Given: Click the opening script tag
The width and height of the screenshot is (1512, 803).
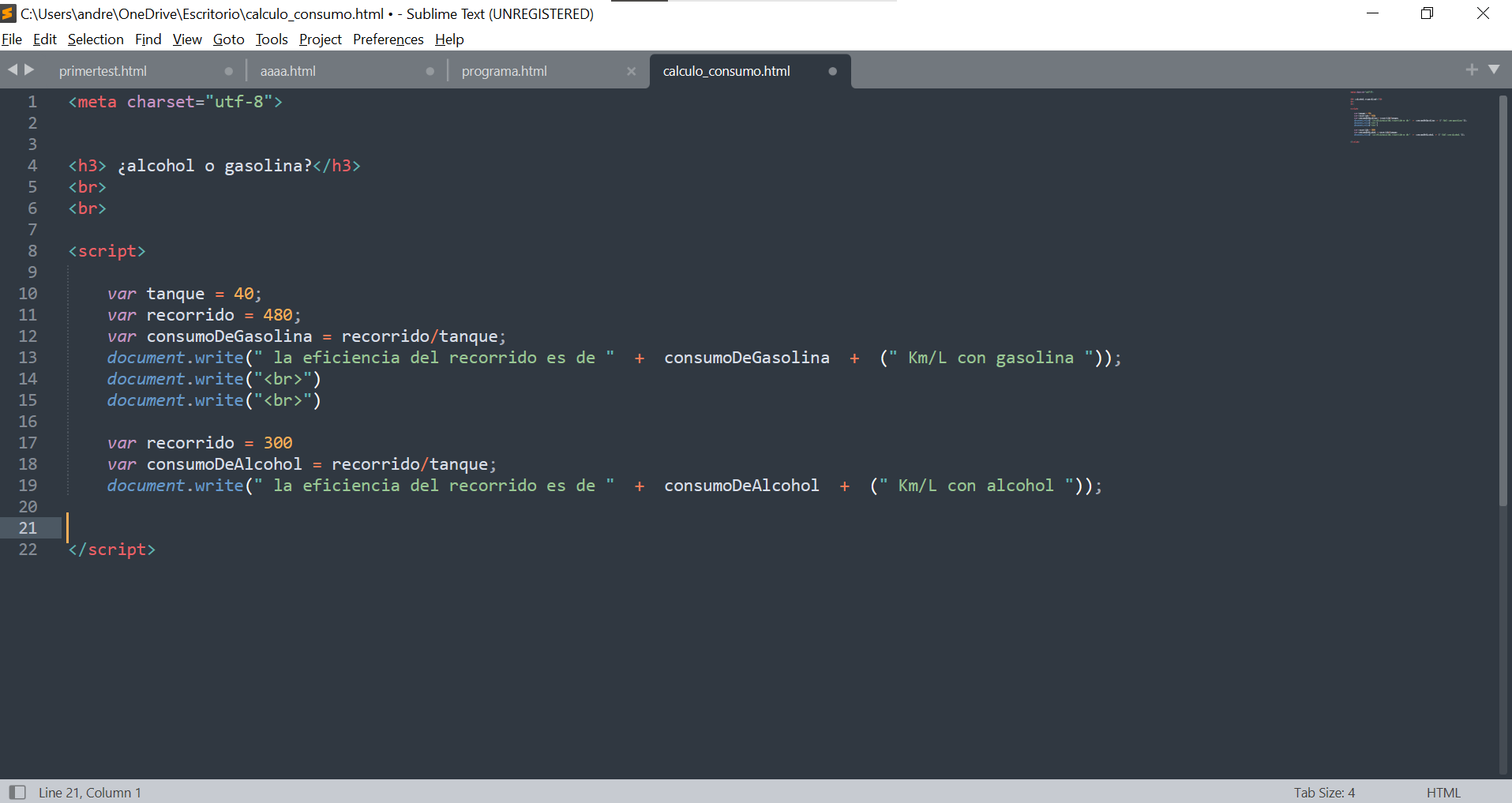Looking at the screenshot, I should pos(107,251).
